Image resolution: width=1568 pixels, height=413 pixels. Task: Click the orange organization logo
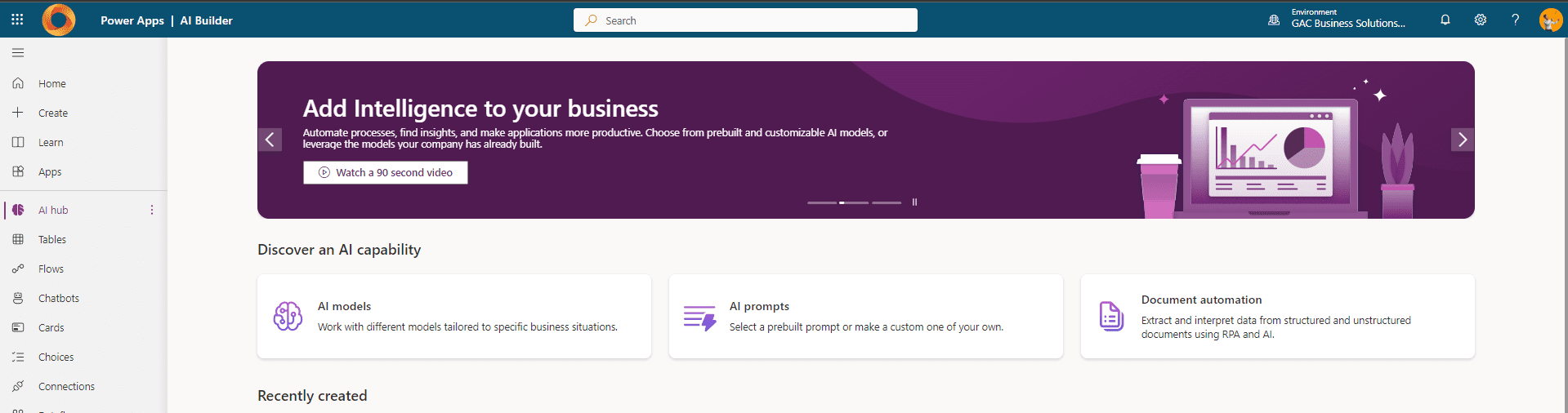(x=58, y=20)
